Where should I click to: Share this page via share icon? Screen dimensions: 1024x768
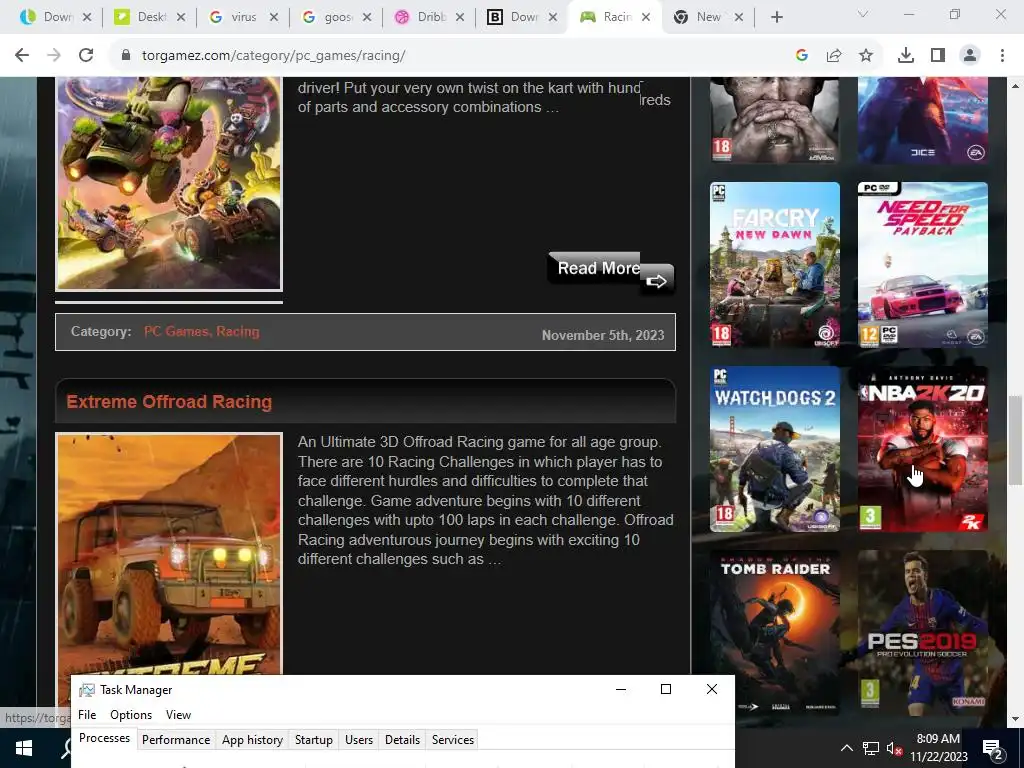[x=834, y=56]
